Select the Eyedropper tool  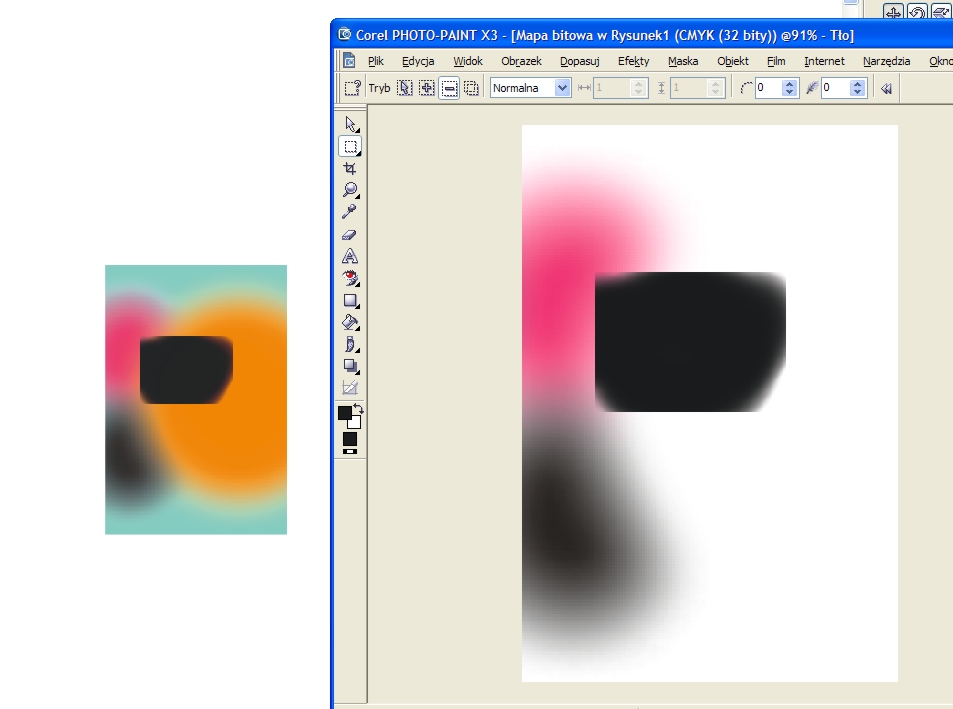350,212
